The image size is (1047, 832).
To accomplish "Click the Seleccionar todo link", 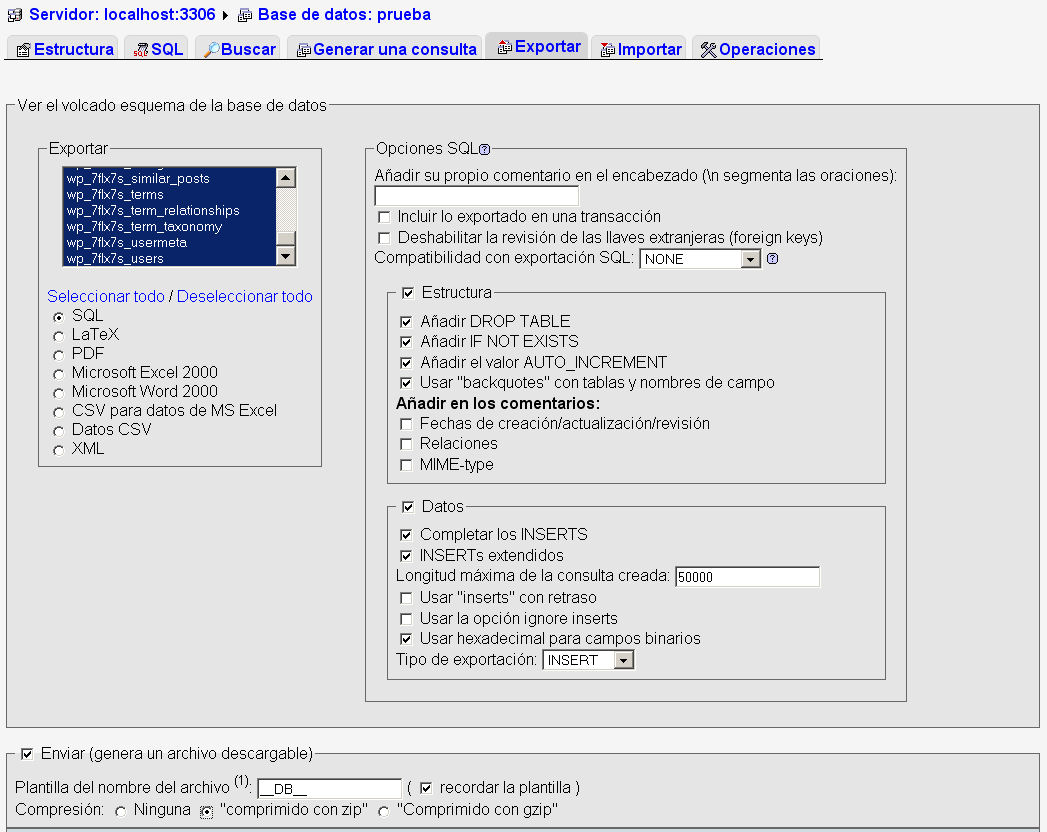I will [x=105, y=297].
